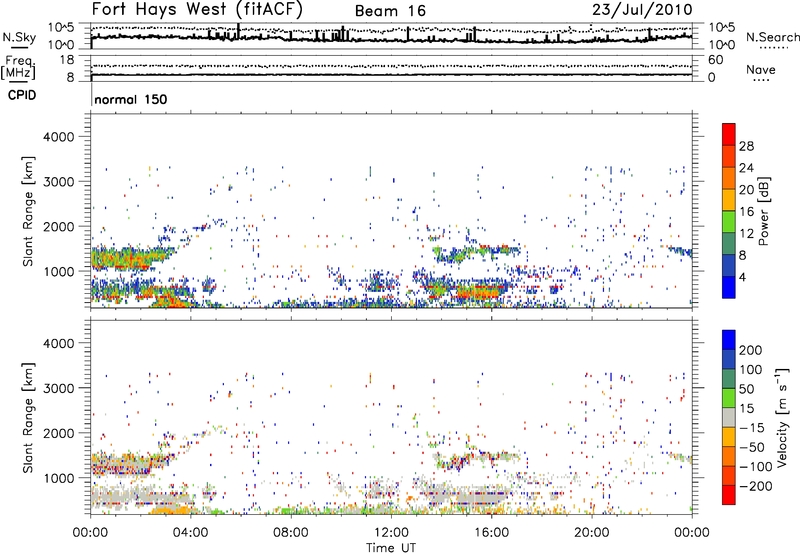
Task: Click the 'normal 150' CPID text
Action: click(x=131, y=99)
